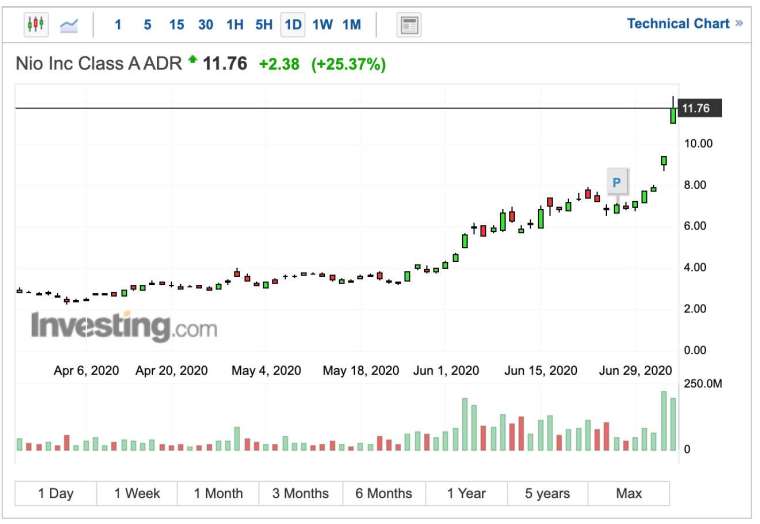Show the 1 Day range

tap(56, 493)
